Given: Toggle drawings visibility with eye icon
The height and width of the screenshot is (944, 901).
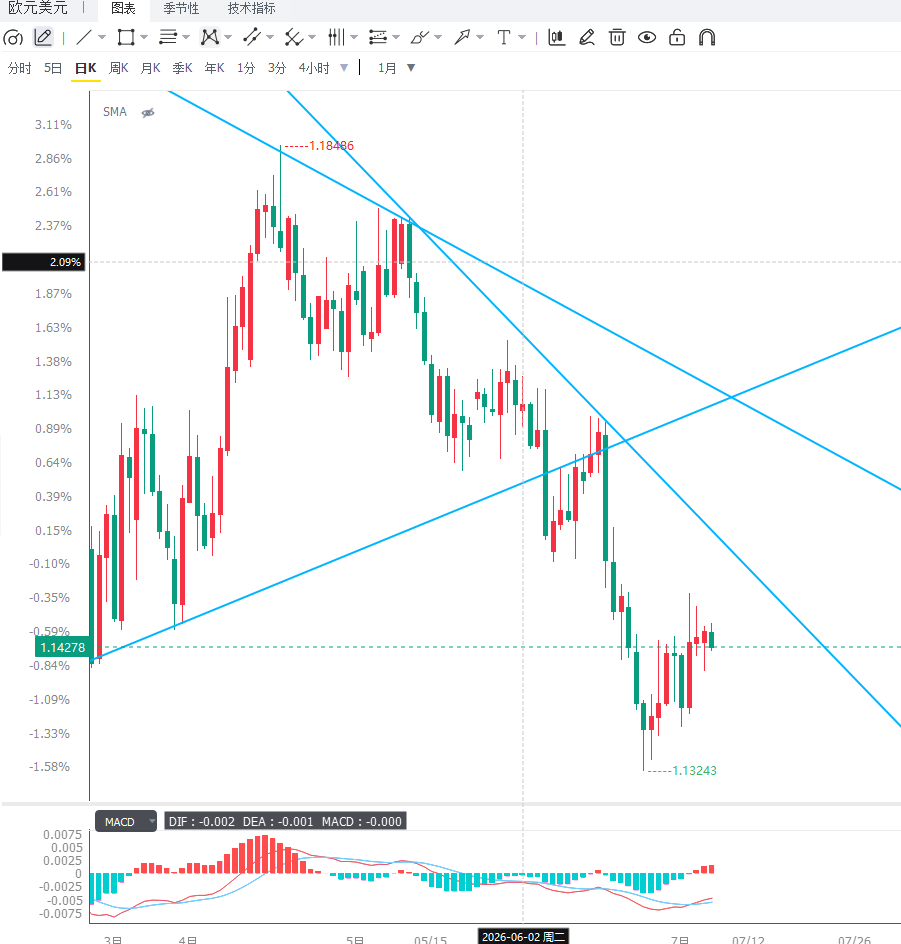Looking at the screenshot, I should tap(647, 37).
